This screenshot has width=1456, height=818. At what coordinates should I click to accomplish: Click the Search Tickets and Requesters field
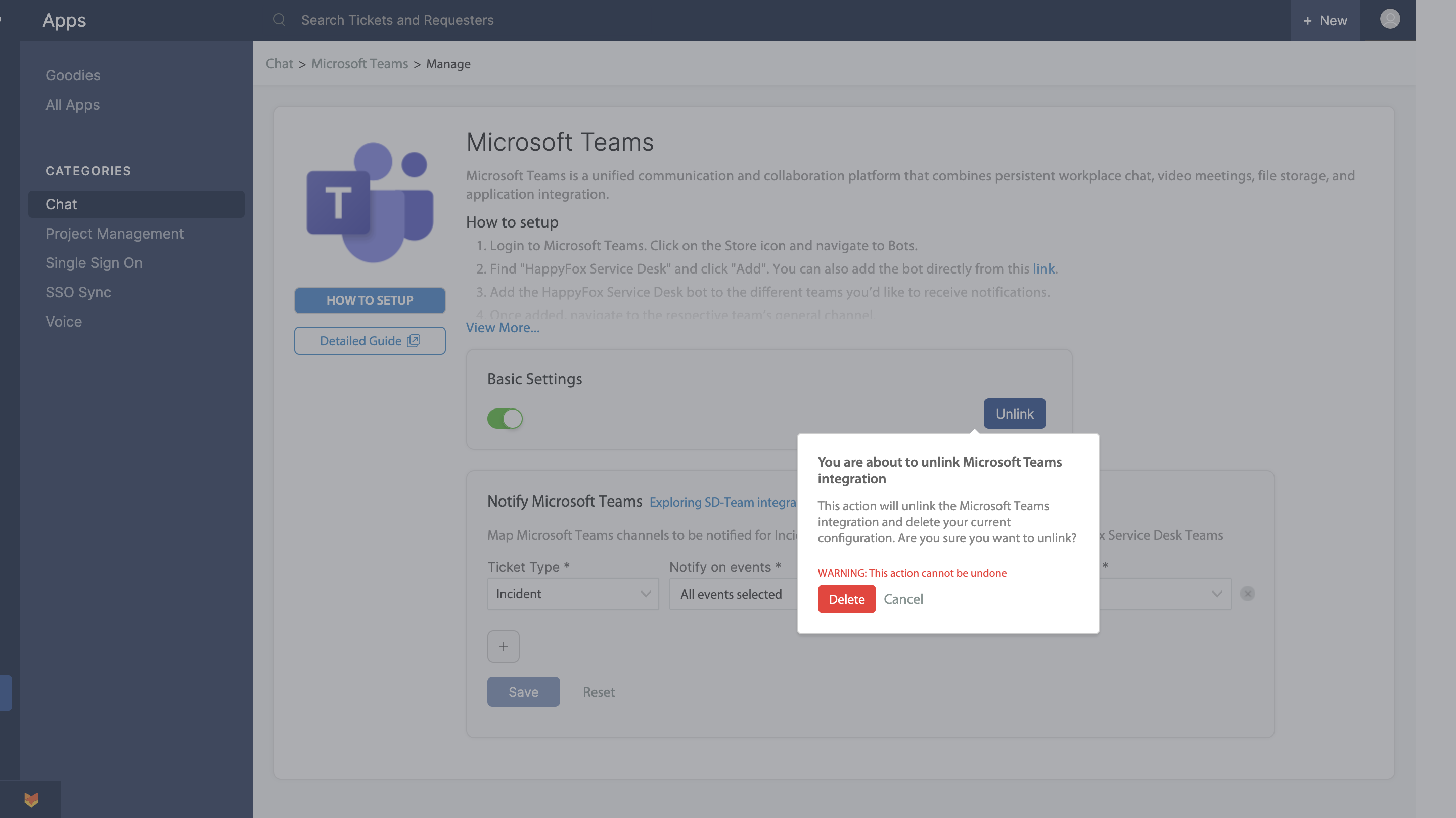point(397,20)
